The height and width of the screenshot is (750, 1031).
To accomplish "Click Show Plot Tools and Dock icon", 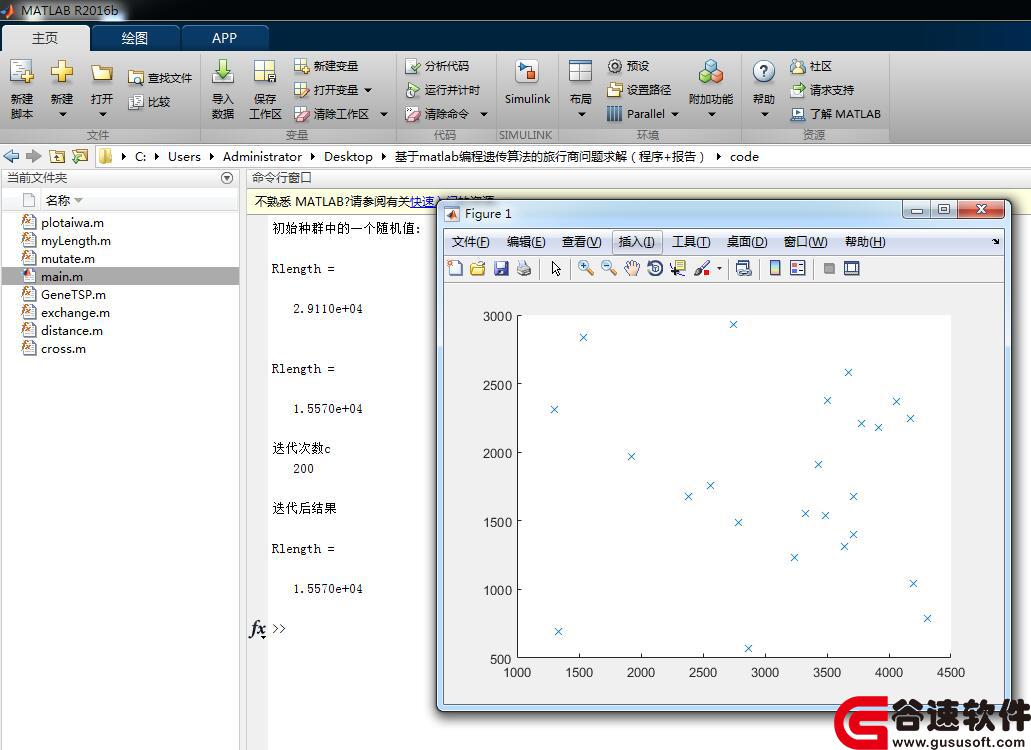I will click(x=851, y=268).
